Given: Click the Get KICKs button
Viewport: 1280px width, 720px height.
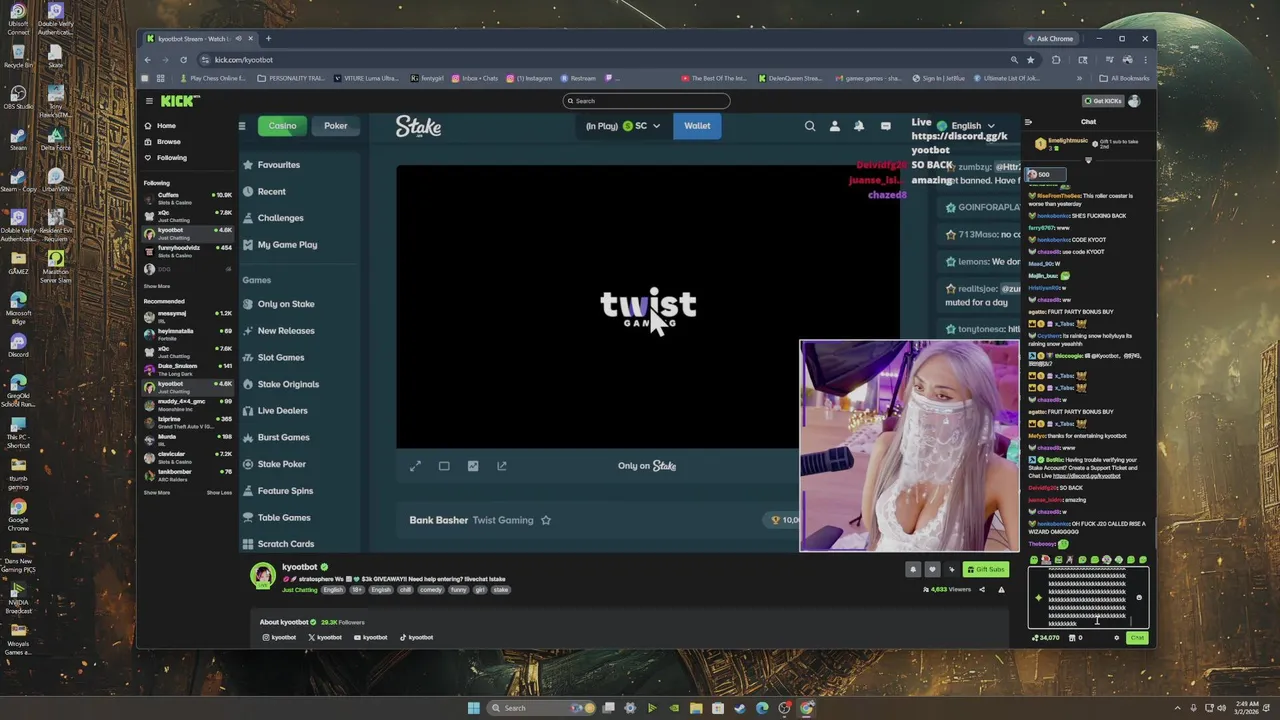Looking at the screenshot, I should 1102,101.
